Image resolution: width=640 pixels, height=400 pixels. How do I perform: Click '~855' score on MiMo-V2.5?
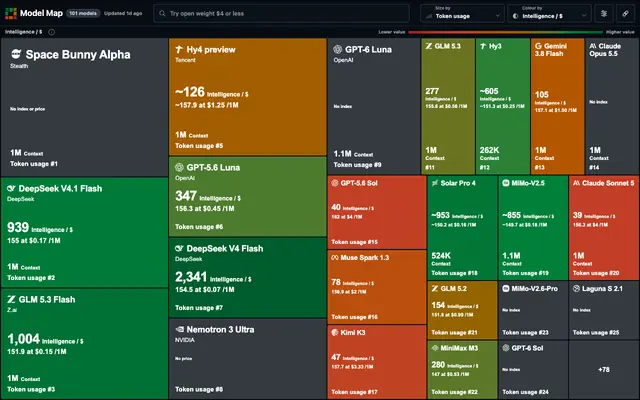click(x=511, y=215)
